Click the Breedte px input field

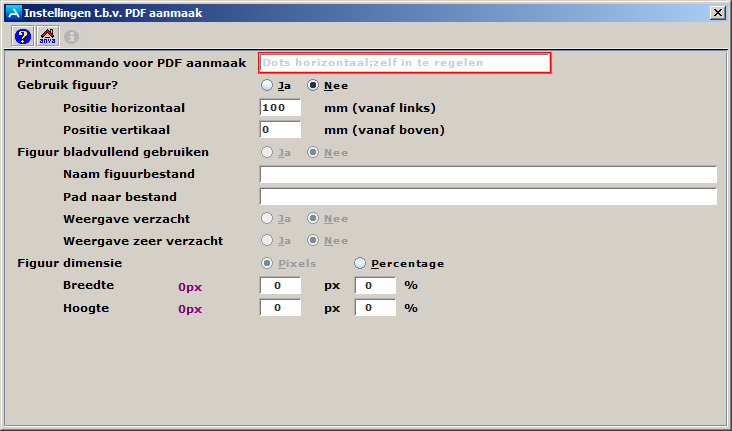coord(280,285)
